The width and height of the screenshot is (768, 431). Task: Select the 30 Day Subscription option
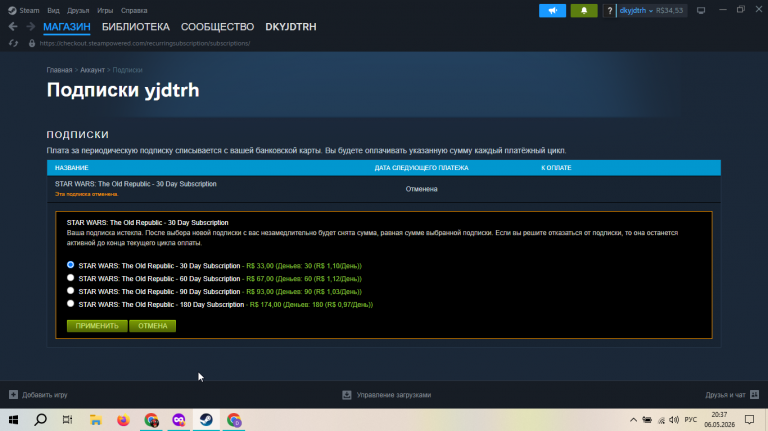click(x=71, y=265)
